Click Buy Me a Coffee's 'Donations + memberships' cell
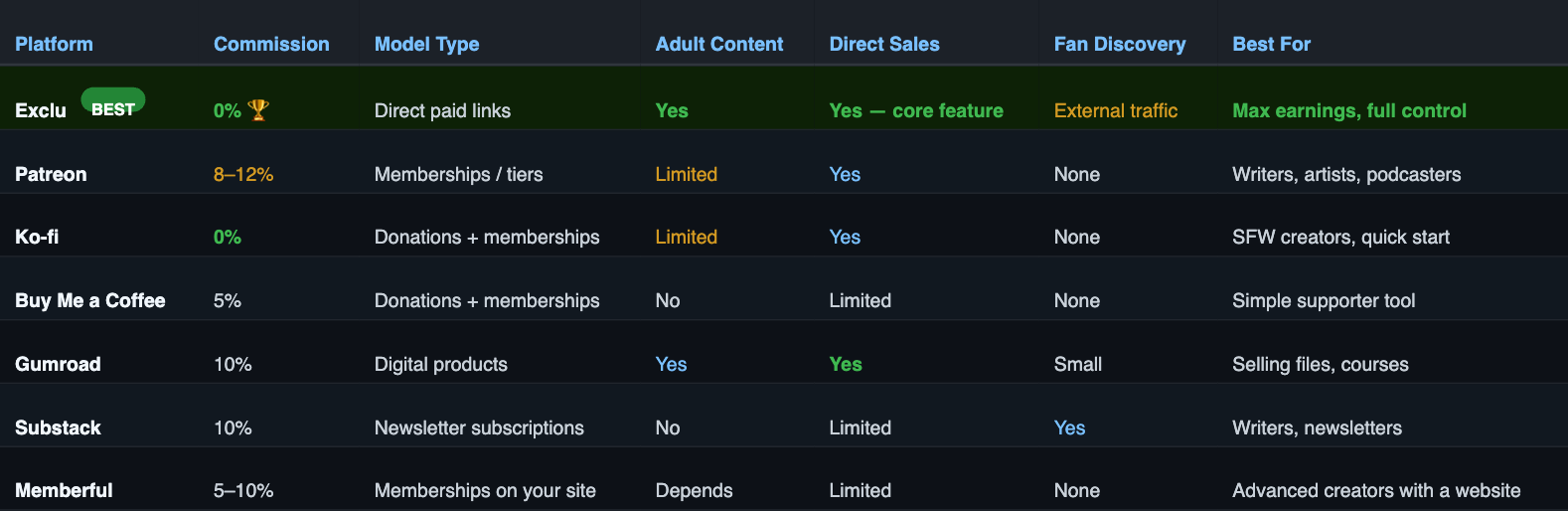1568x511 pixels. tap(487, 300)
